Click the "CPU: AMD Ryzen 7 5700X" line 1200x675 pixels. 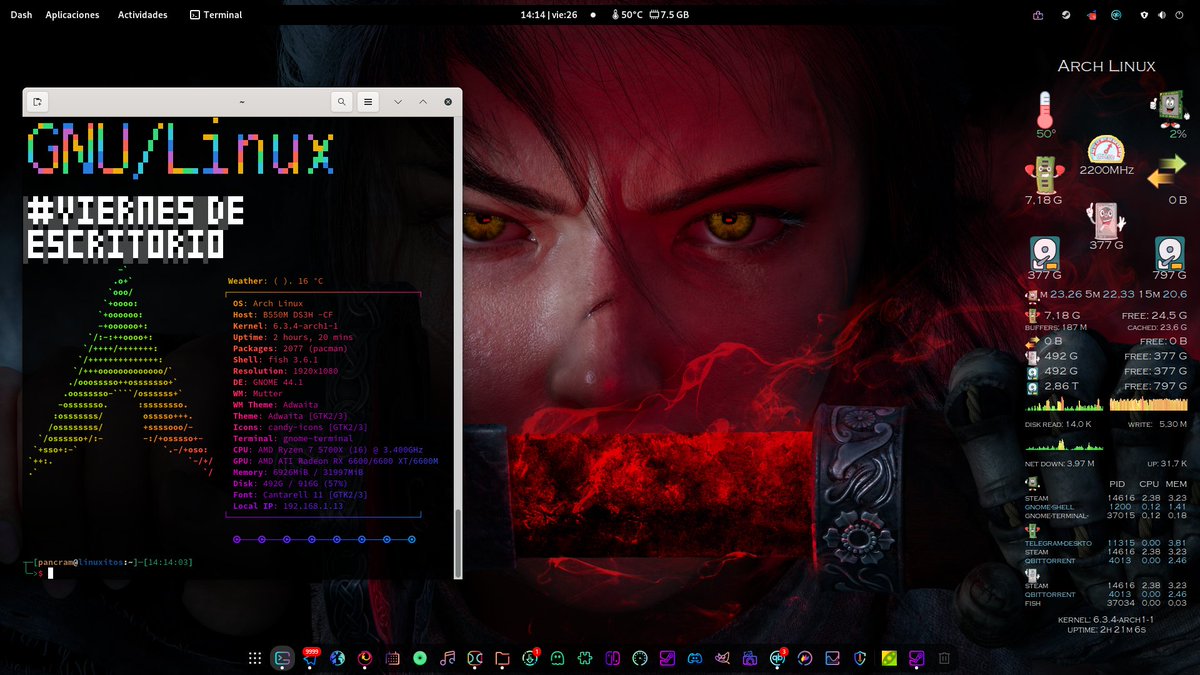(x=327, y=450)
